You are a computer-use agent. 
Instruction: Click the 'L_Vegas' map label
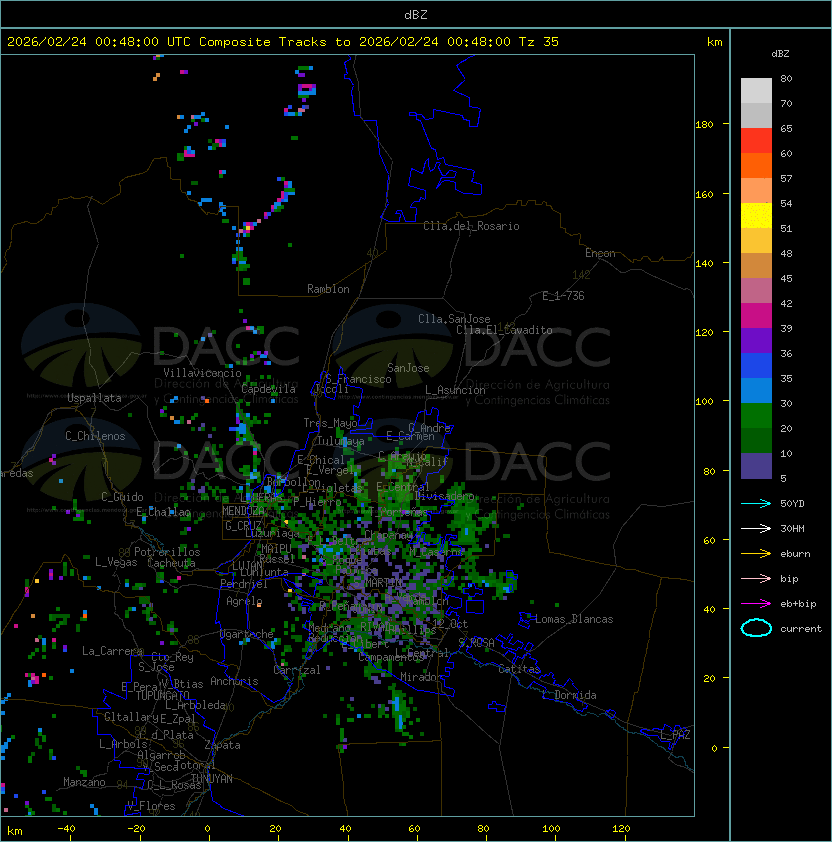coord(116,562)
